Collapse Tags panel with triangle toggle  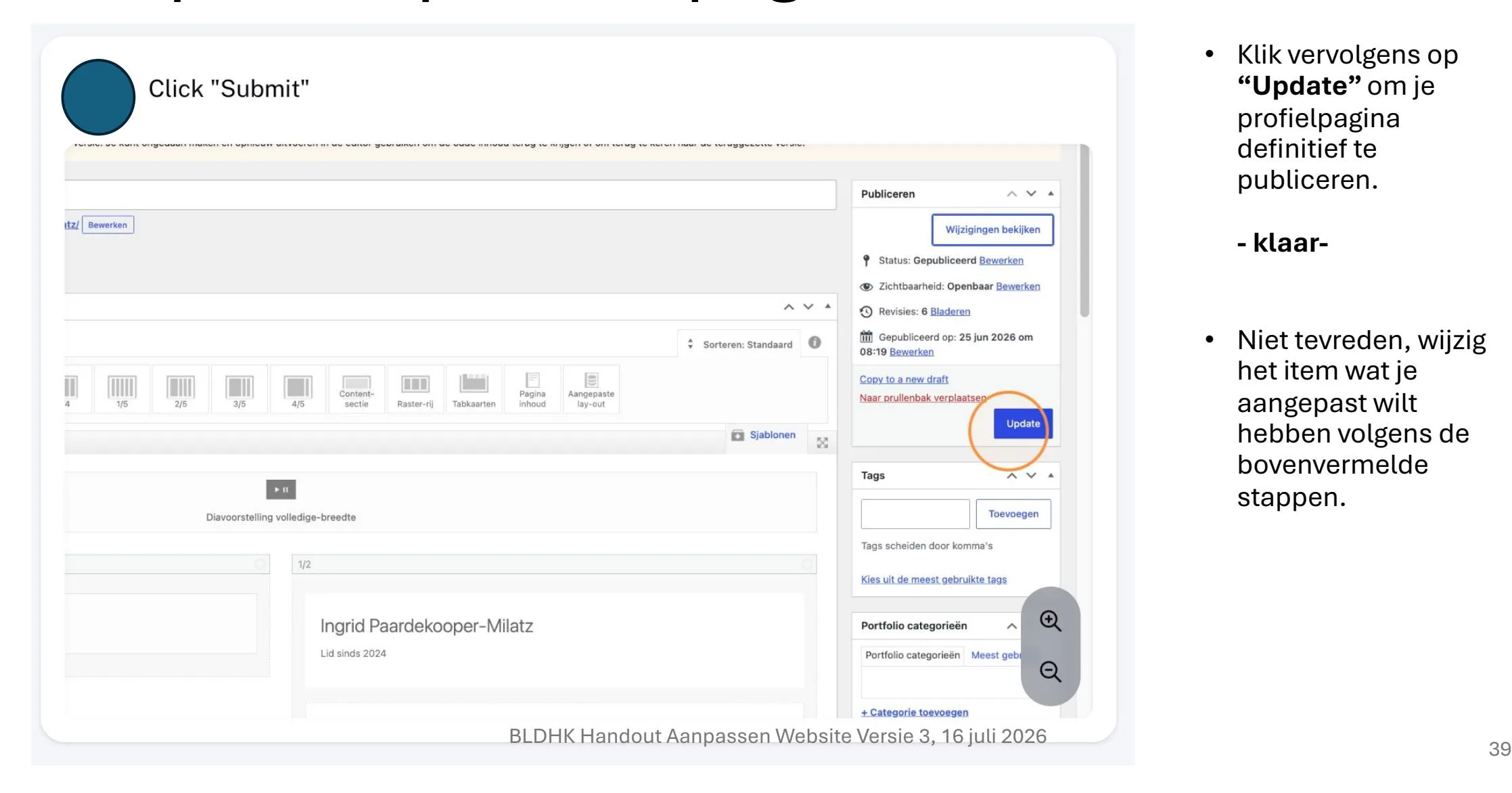point(1051,476)
